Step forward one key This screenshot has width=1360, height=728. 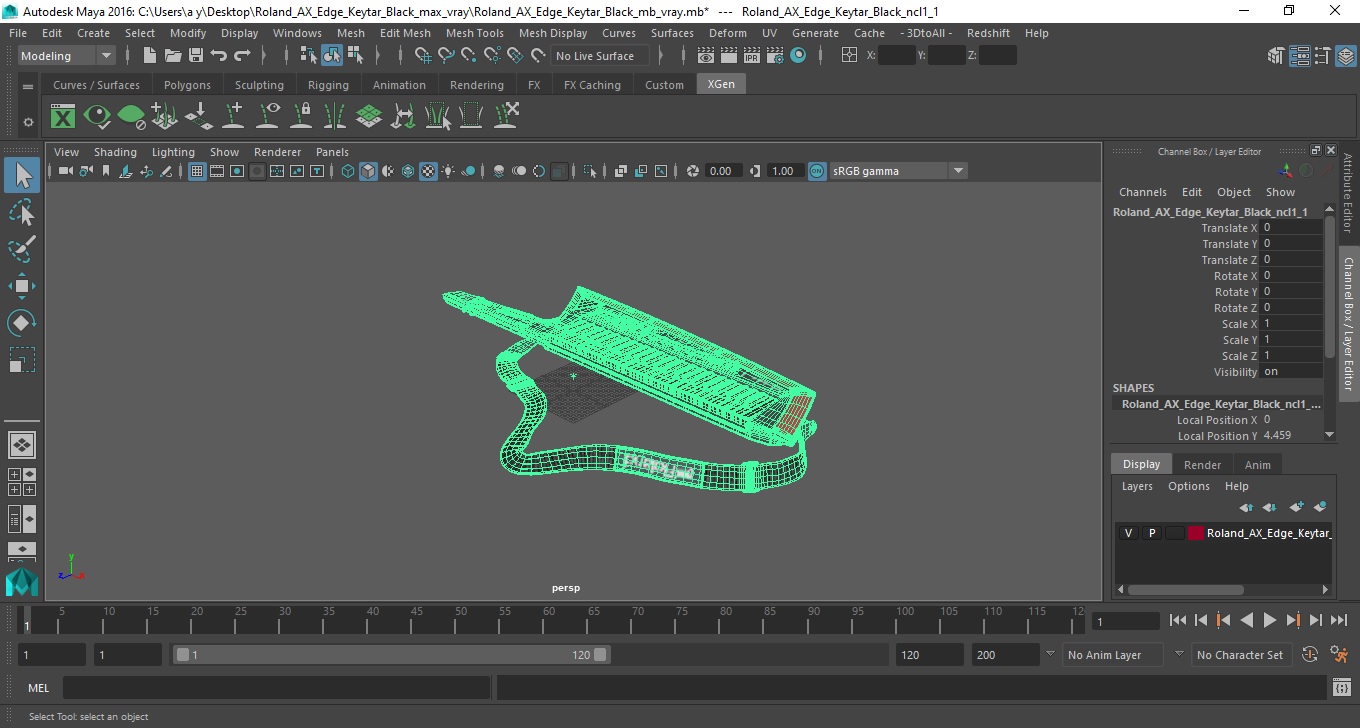click(x=1292, y=621)
